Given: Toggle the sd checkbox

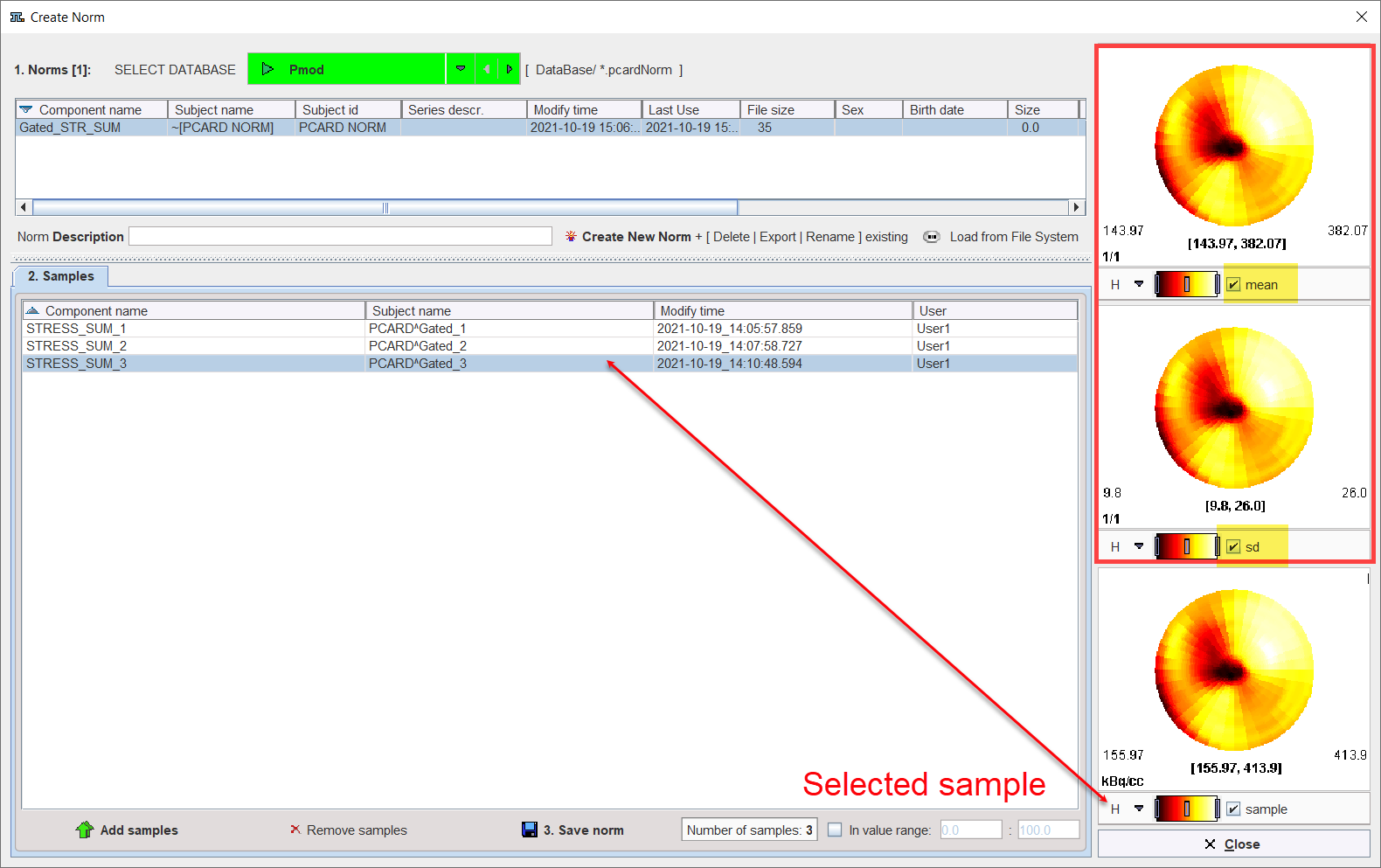Looking at the screenshot, I should tap(1233, 546).
